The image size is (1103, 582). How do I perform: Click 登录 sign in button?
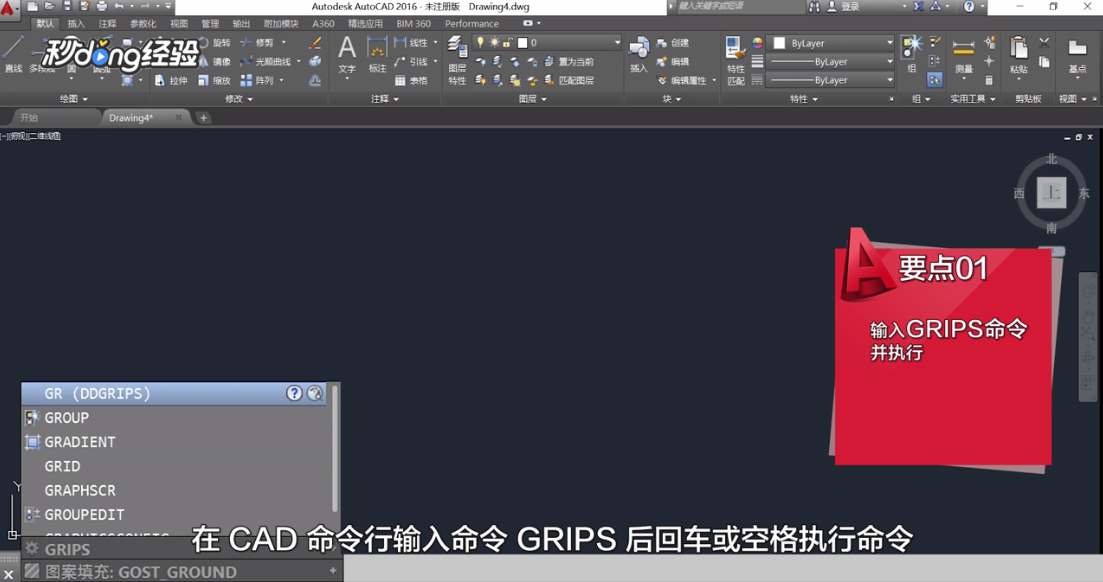click(844, 6)
